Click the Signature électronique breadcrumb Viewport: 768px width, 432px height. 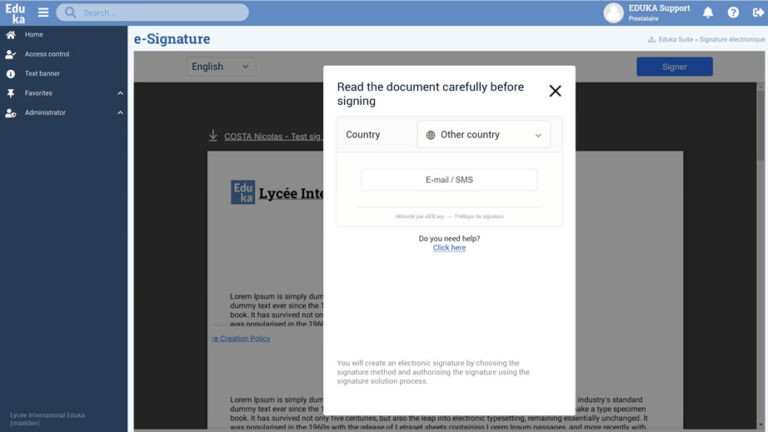(732, 40)
